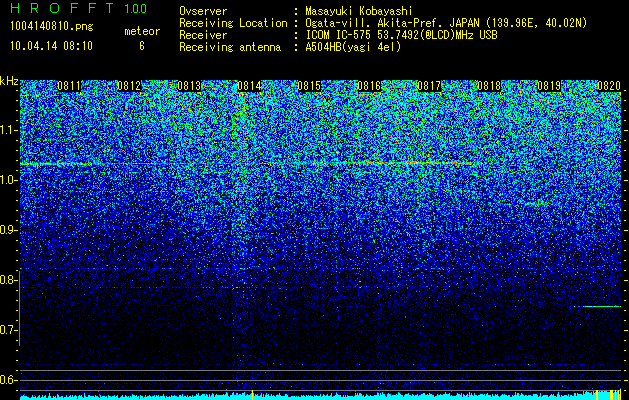Image resolution: width=629 pixels, height=400 pixels.
Task: Click the Ovserver label
Action: 203,11
